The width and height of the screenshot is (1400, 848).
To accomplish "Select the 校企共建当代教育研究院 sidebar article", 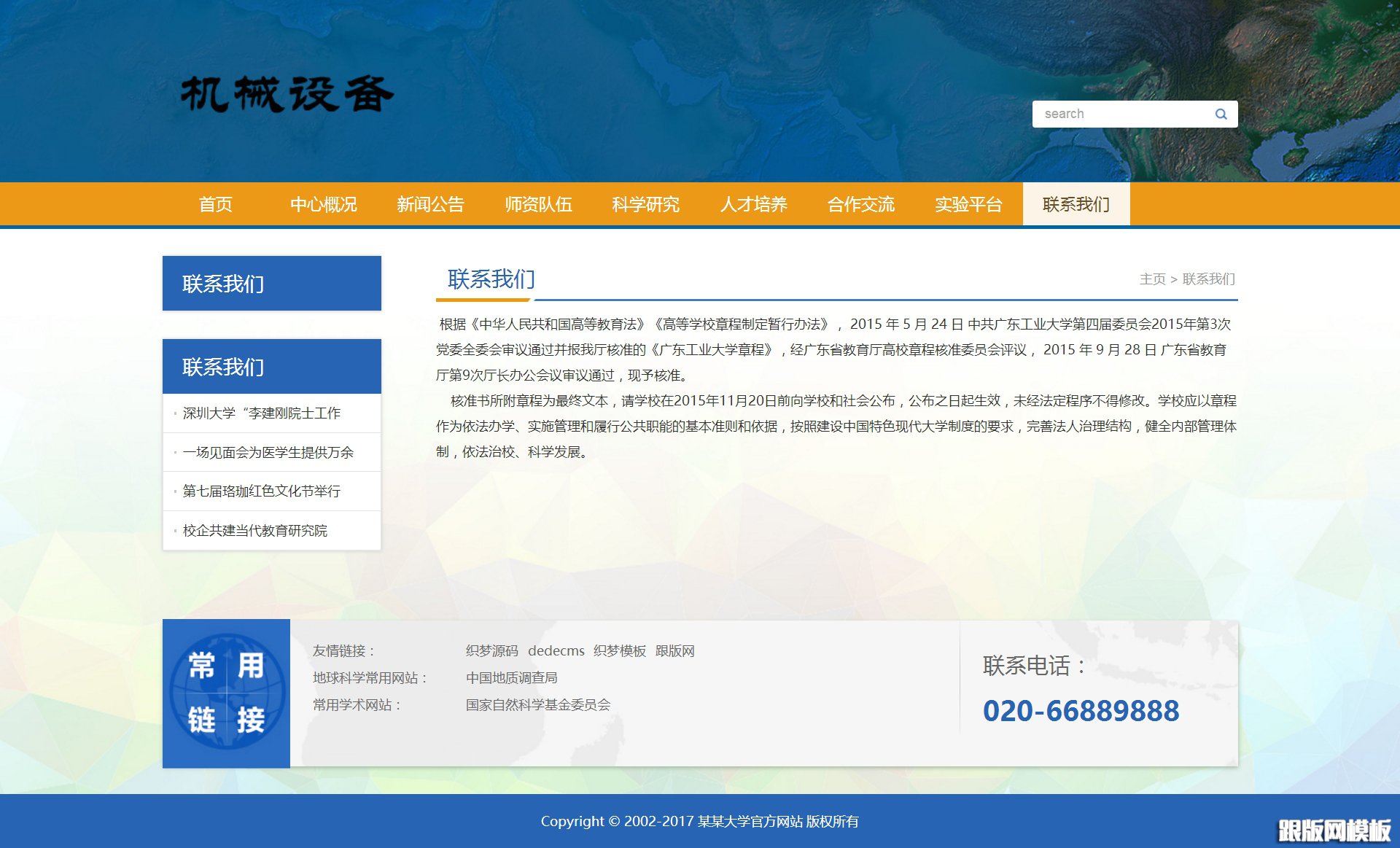I will coord(256,531).
